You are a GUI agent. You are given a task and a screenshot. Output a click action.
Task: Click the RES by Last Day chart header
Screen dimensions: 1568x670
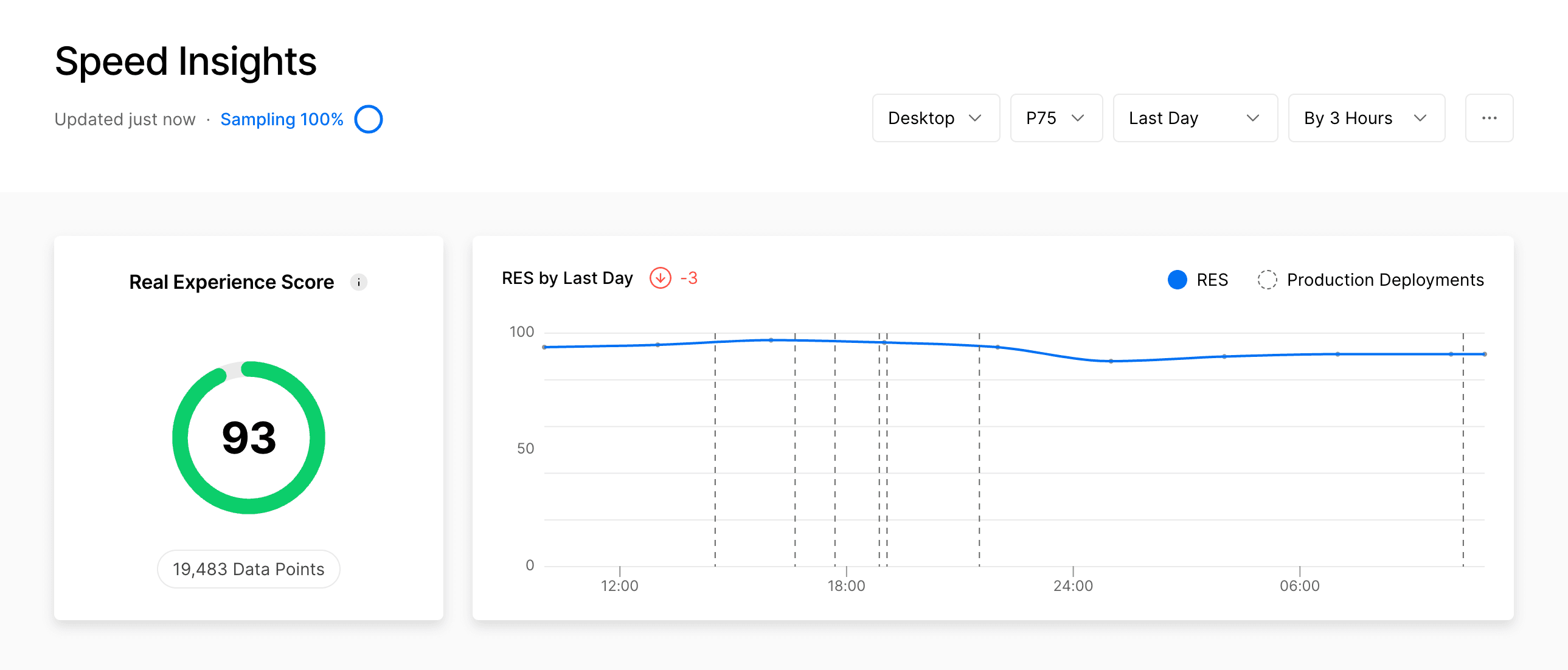[x=567, y=278]
